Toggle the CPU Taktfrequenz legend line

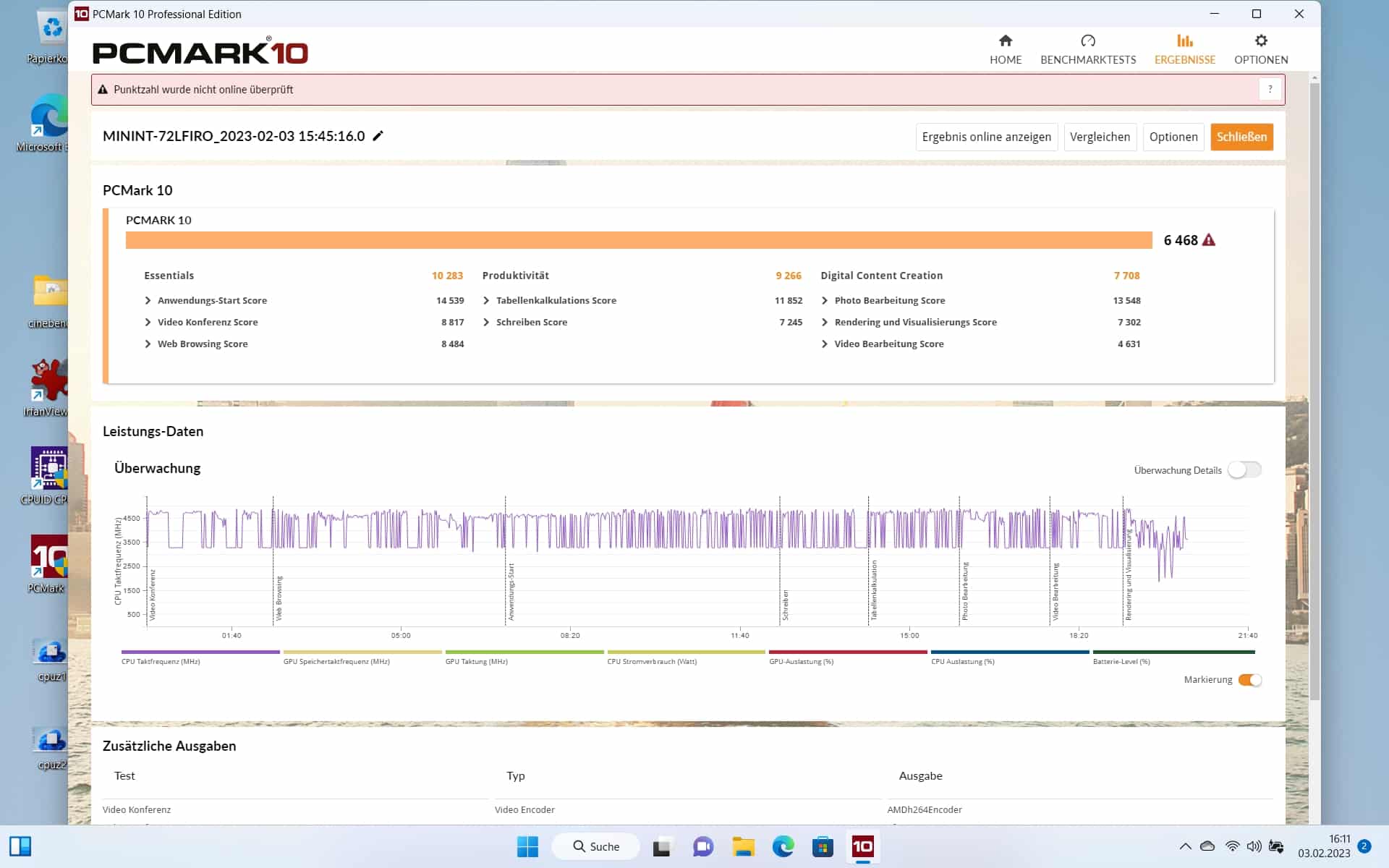(x=200, y=652)
